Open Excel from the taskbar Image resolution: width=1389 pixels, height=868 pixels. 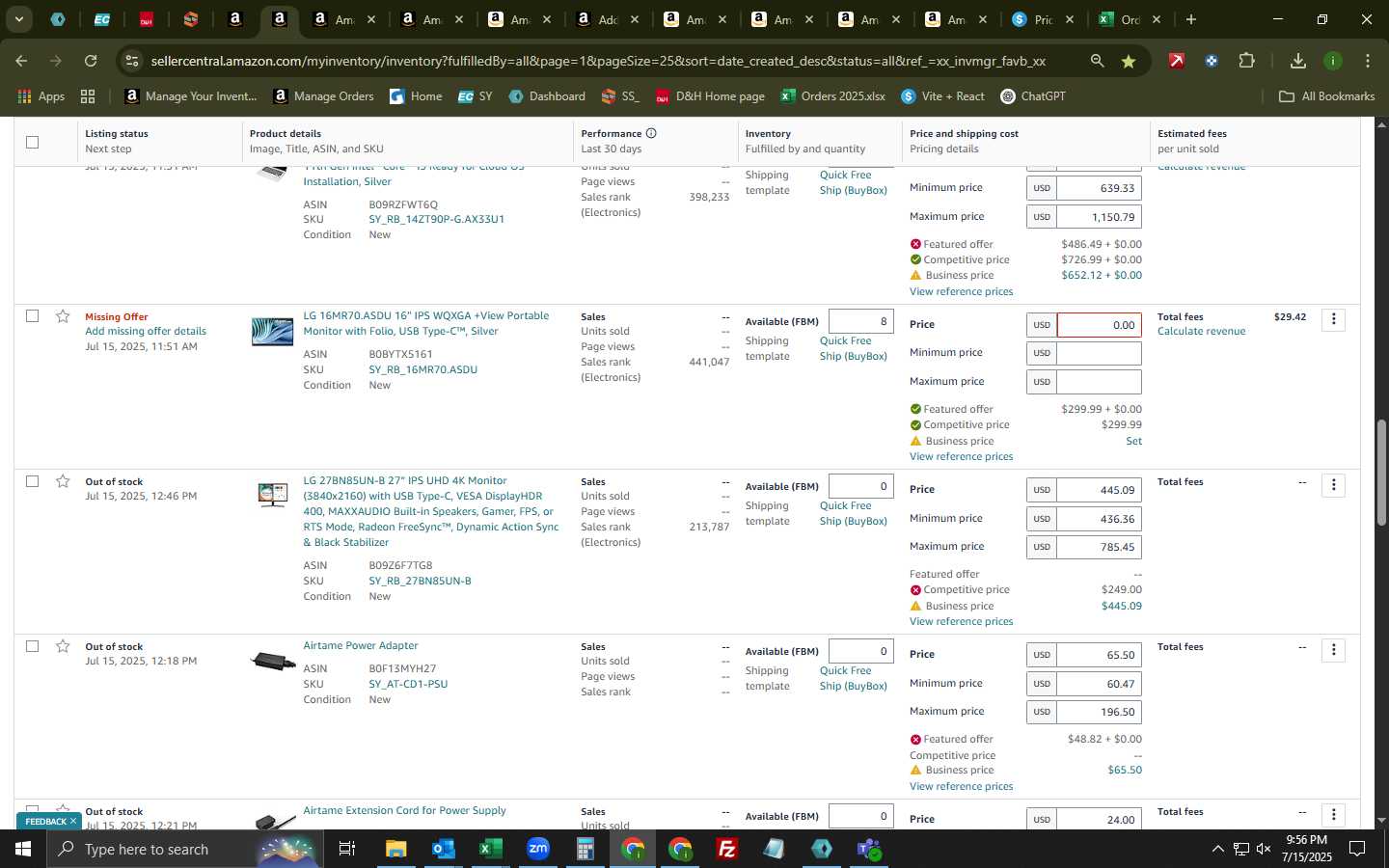pyautogui.click(x=490, y=849)
